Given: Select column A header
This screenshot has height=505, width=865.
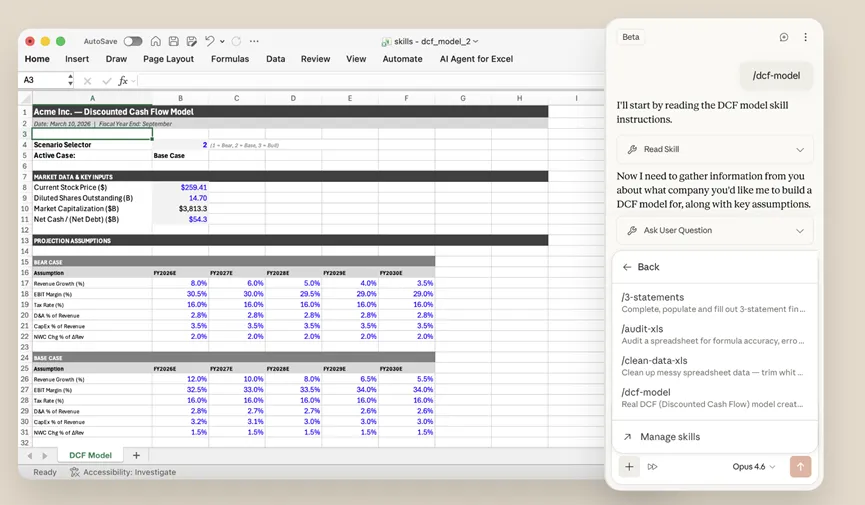Looking at the screenshot, I should point(92,98).
